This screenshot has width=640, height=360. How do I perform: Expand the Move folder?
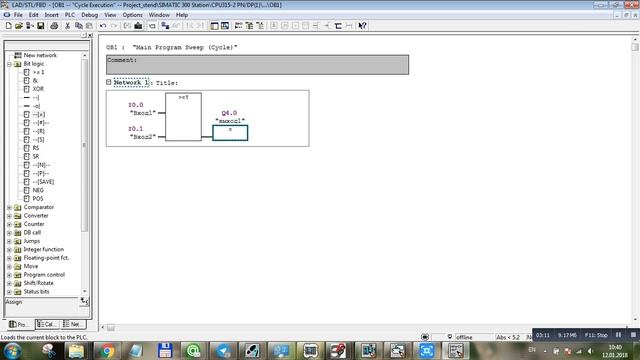pyautogui.click(x=9, y=267)
